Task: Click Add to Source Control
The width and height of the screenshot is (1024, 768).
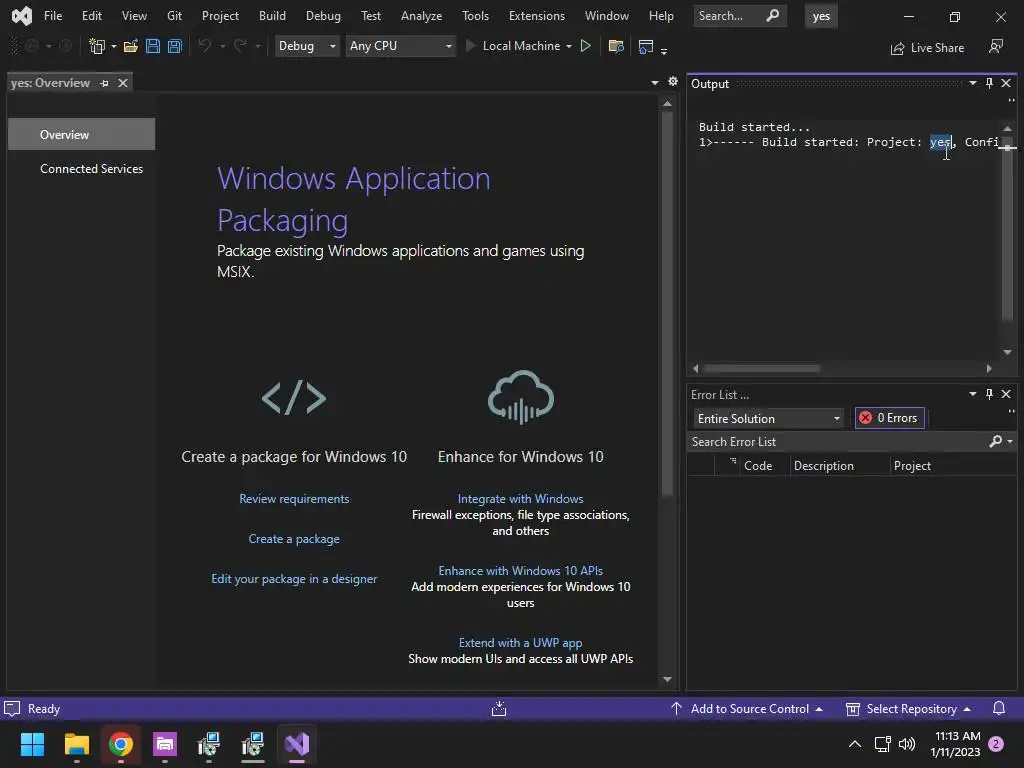Action: point(746,709)
